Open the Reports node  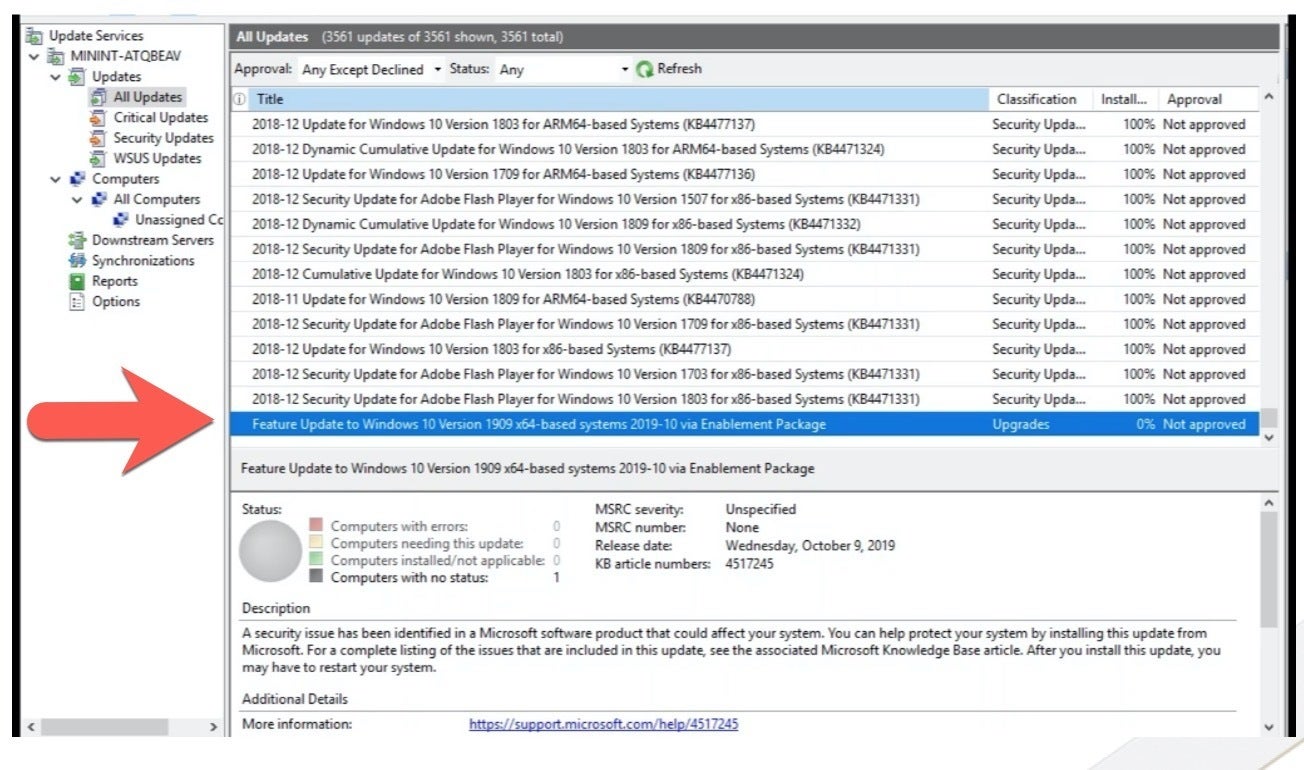(115, 282)
